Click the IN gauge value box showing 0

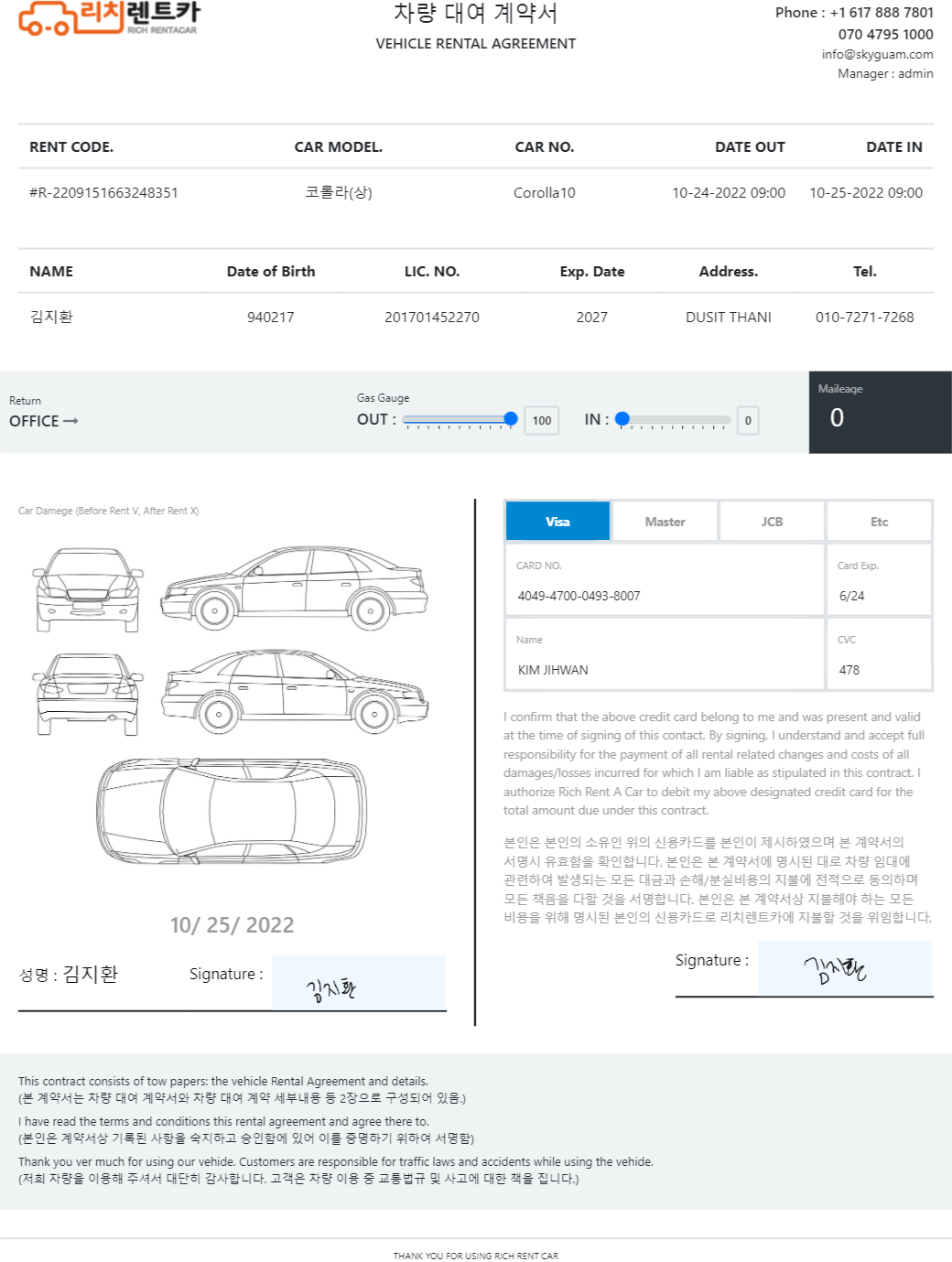(748, 421)
